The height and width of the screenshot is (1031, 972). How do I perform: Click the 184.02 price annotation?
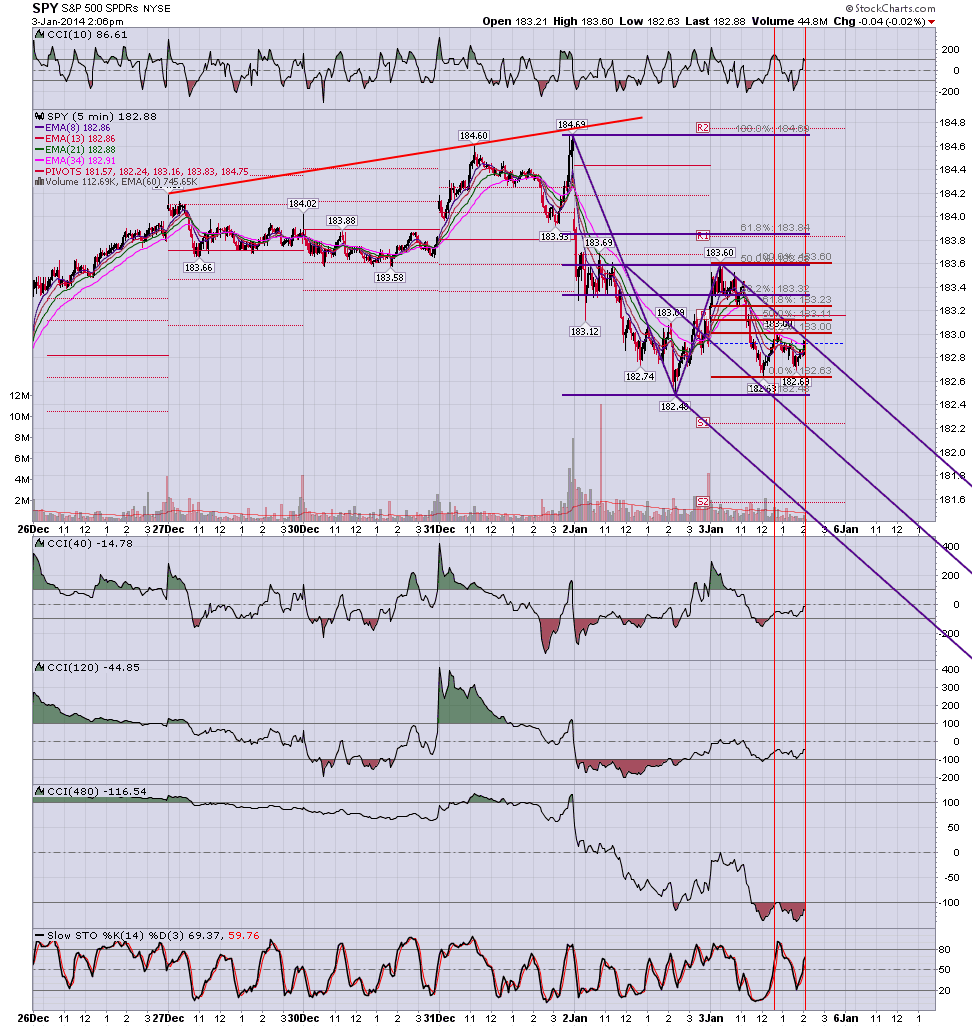303,204
